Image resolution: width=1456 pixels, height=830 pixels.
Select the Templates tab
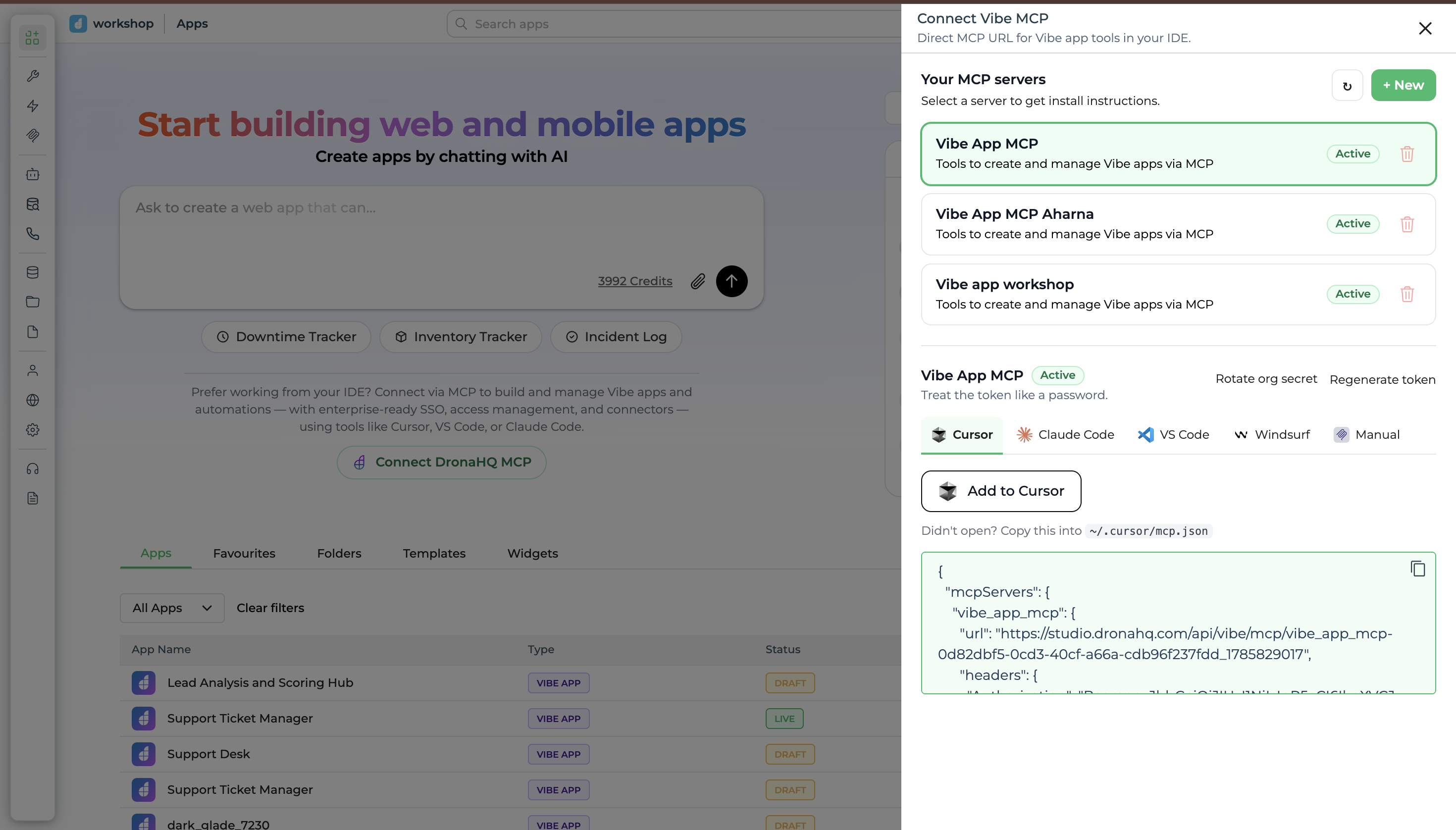434,554
